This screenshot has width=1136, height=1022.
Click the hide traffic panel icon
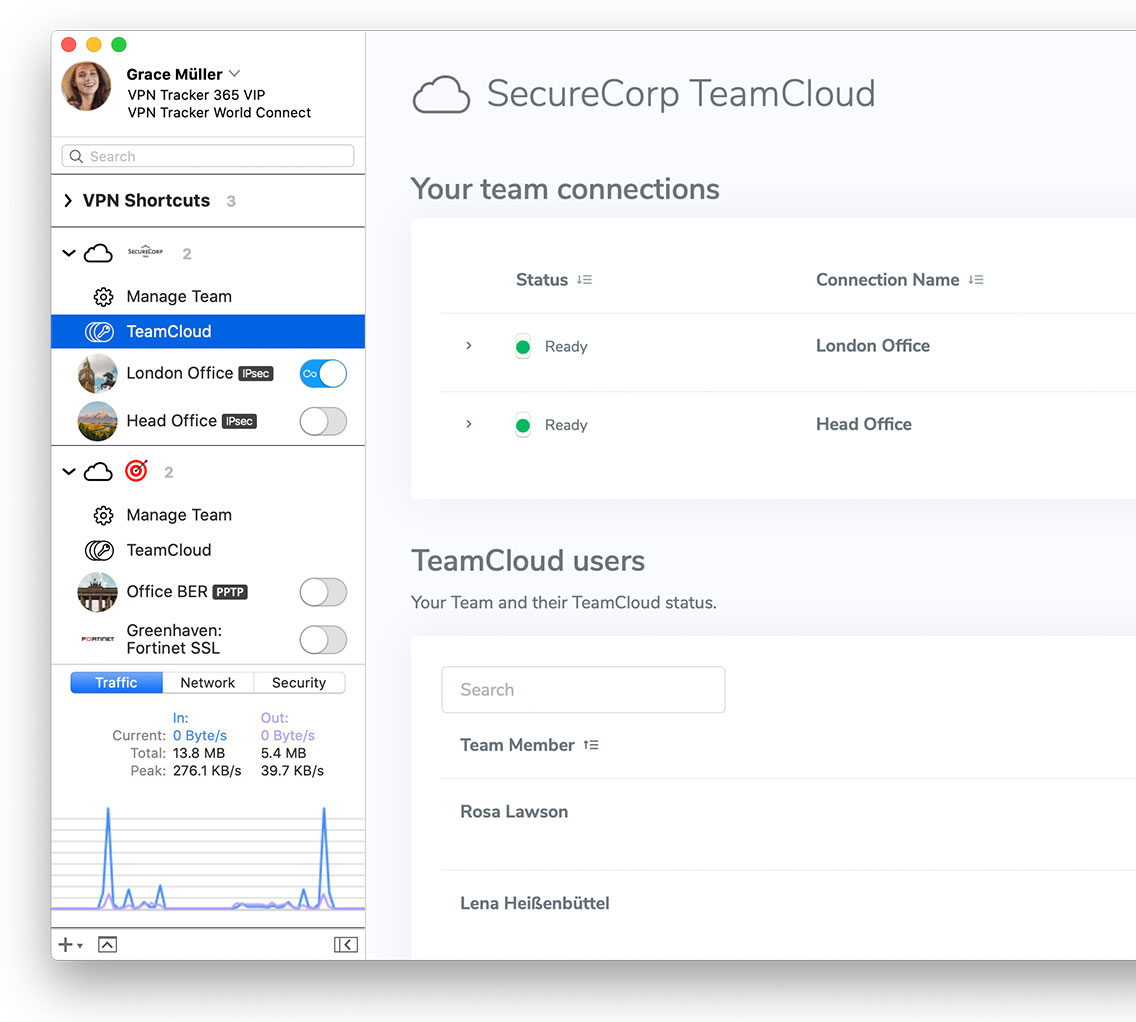(107, 944)
